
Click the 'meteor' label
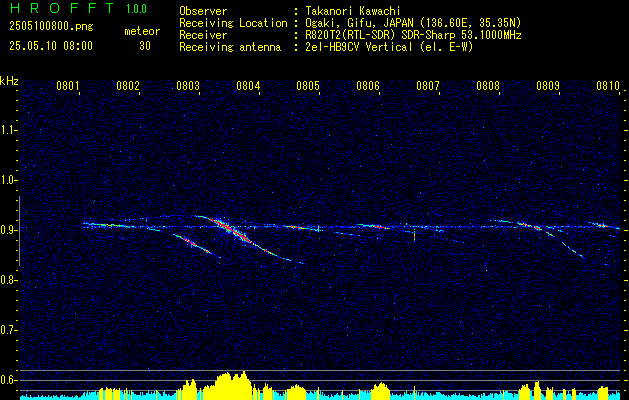pyautogui.click(x=142, y=31)
